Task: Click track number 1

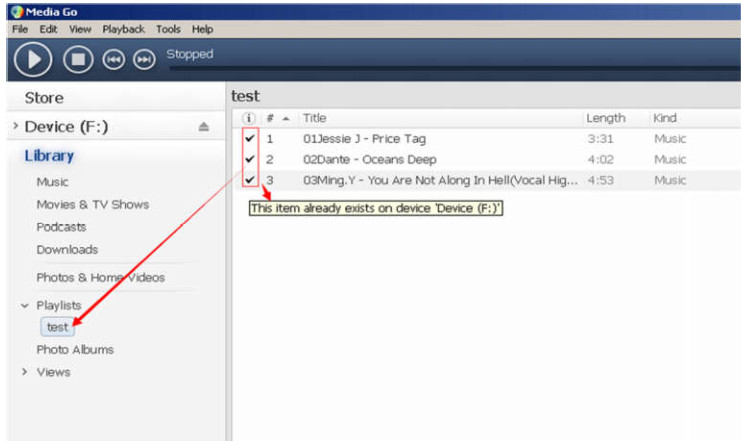Action: 270,138
